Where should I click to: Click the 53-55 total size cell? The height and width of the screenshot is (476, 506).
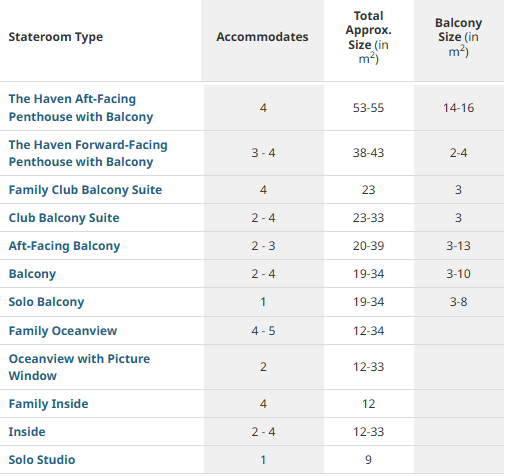369,108
